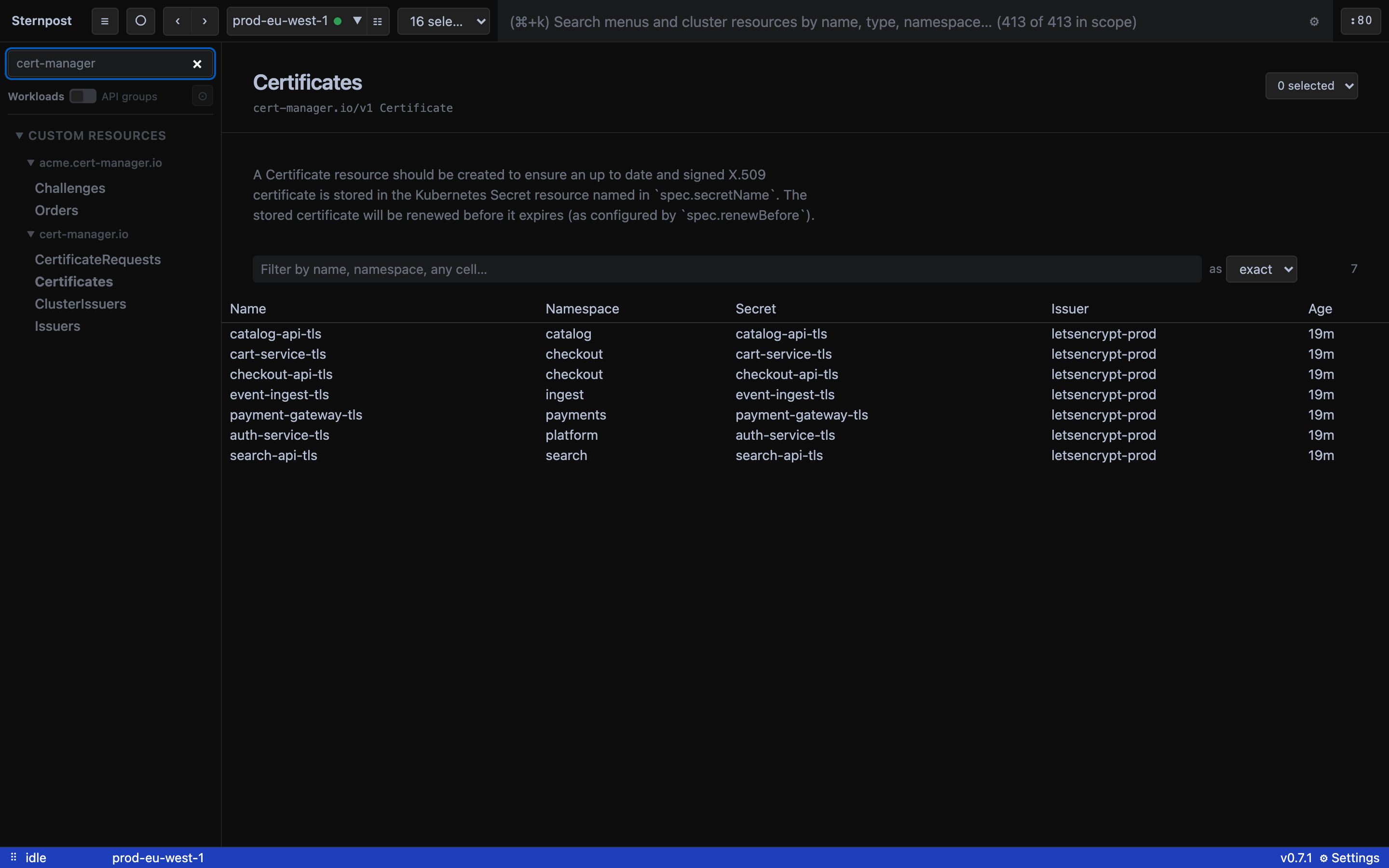
Task: Click the ingest namespace cell
Action: (x=564, y=395)
